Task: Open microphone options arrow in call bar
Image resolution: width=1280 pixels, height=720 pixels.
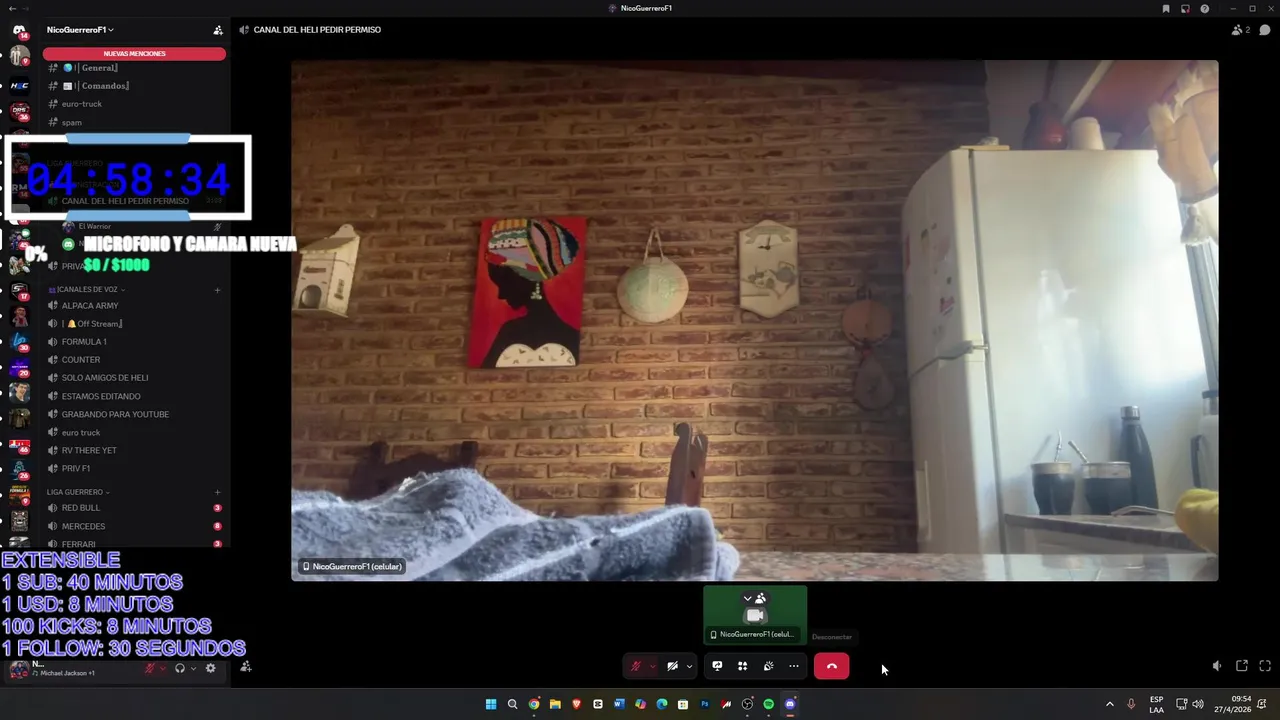Action: pos(652,666)
